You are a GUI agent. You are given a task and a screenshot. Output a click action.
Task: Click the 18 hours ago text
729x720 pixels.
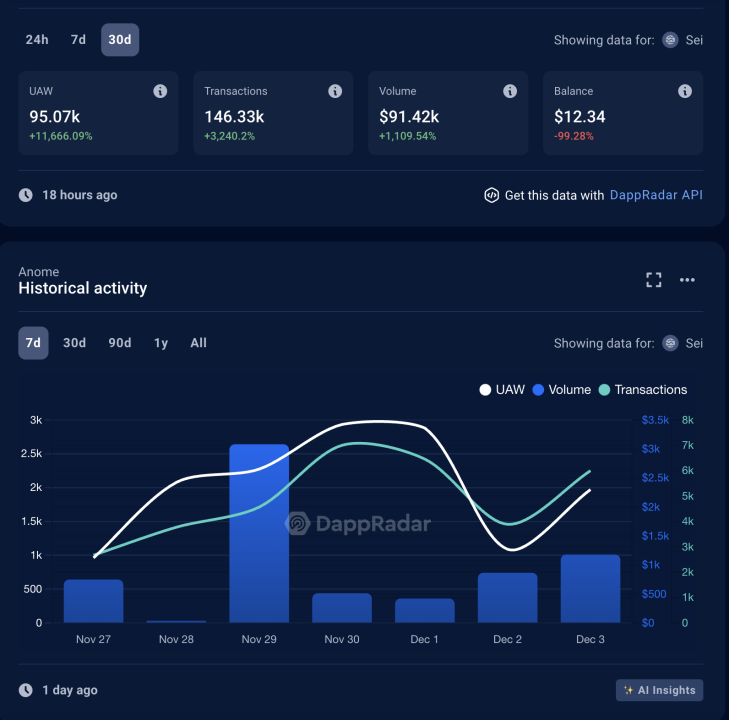point(80,195)
